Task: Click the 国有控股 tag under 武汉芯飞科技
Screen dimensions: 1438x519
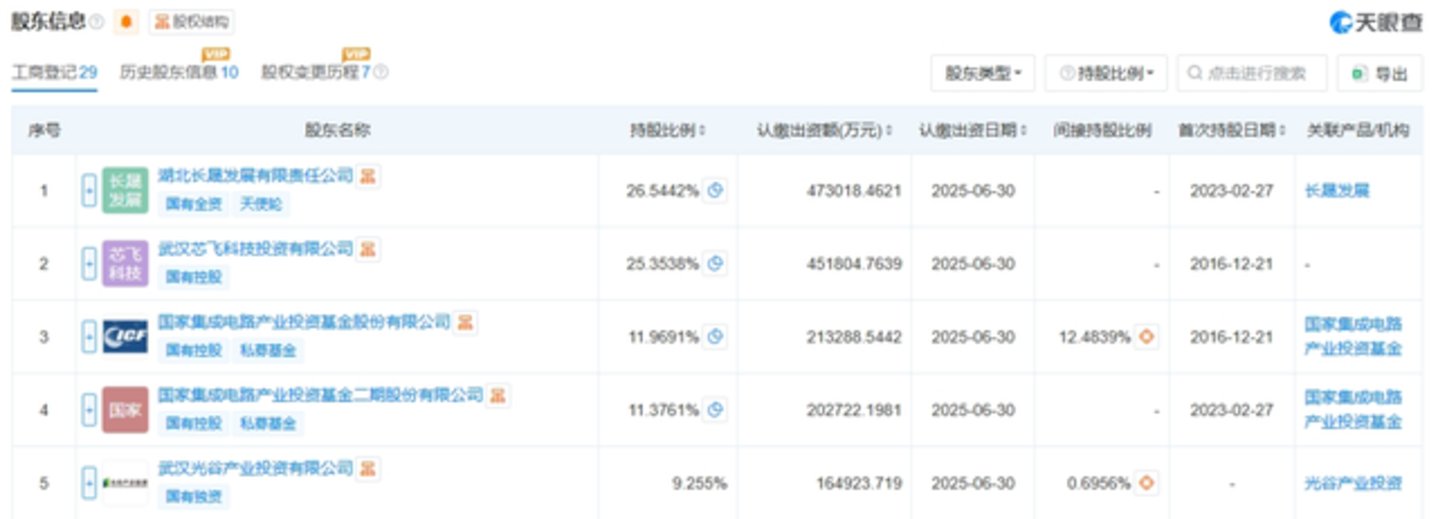Action: click(x=194, y=277)
